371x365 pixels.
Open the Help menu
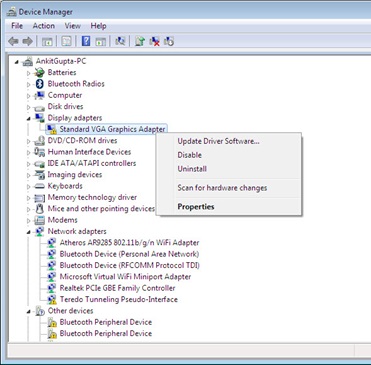98,26
